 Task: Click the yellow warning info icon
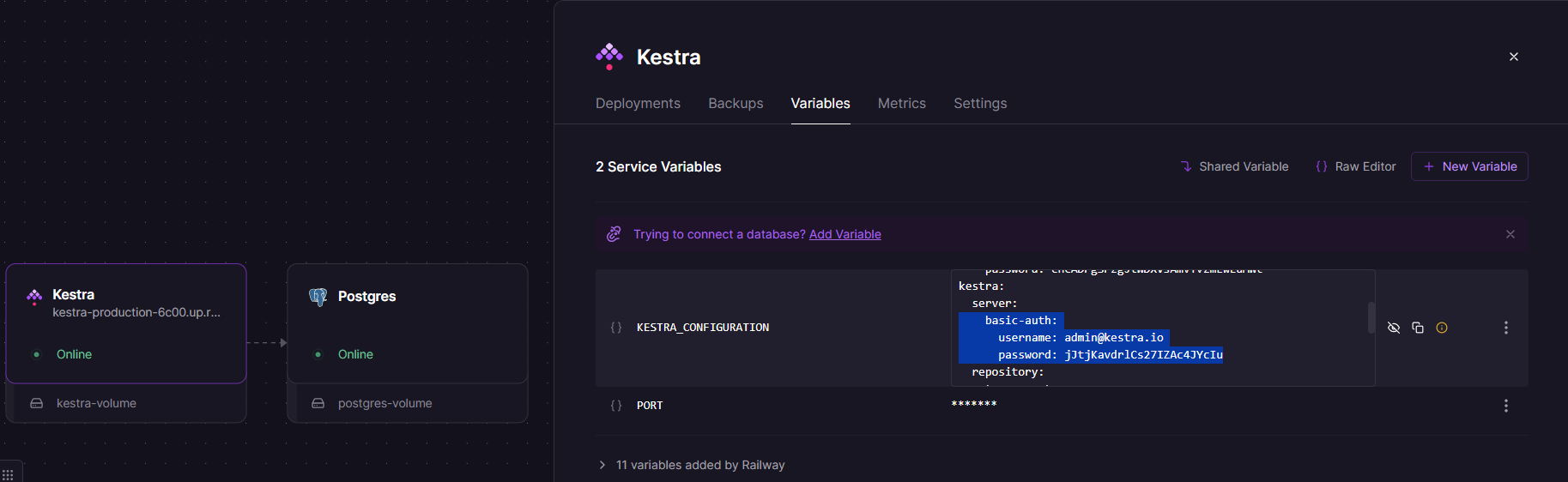(1442, 328)
